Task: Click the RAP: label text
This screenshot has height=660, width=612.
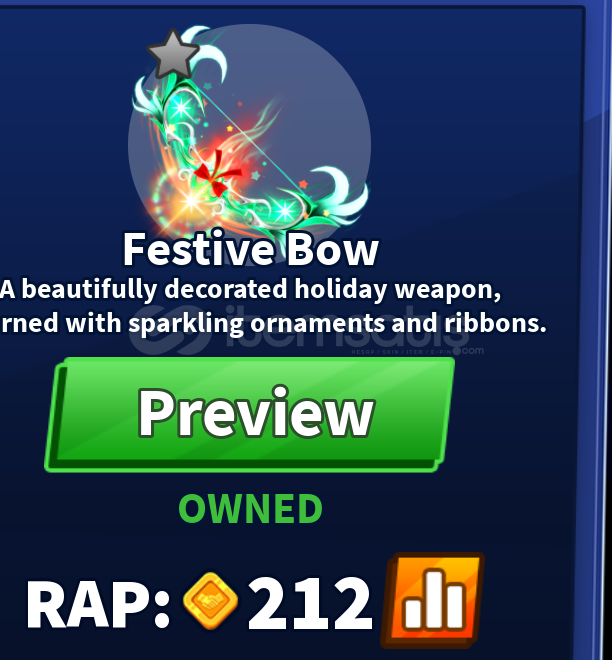Action: (x=98, y=603)
